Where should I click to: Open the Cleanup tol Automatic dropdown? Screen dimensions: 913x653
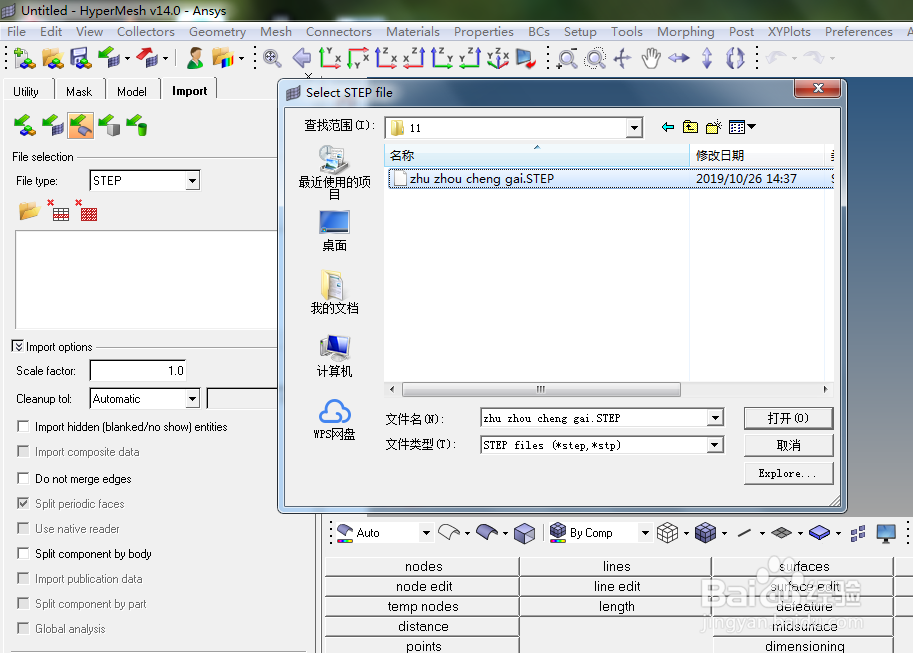(x=192, y=399)
